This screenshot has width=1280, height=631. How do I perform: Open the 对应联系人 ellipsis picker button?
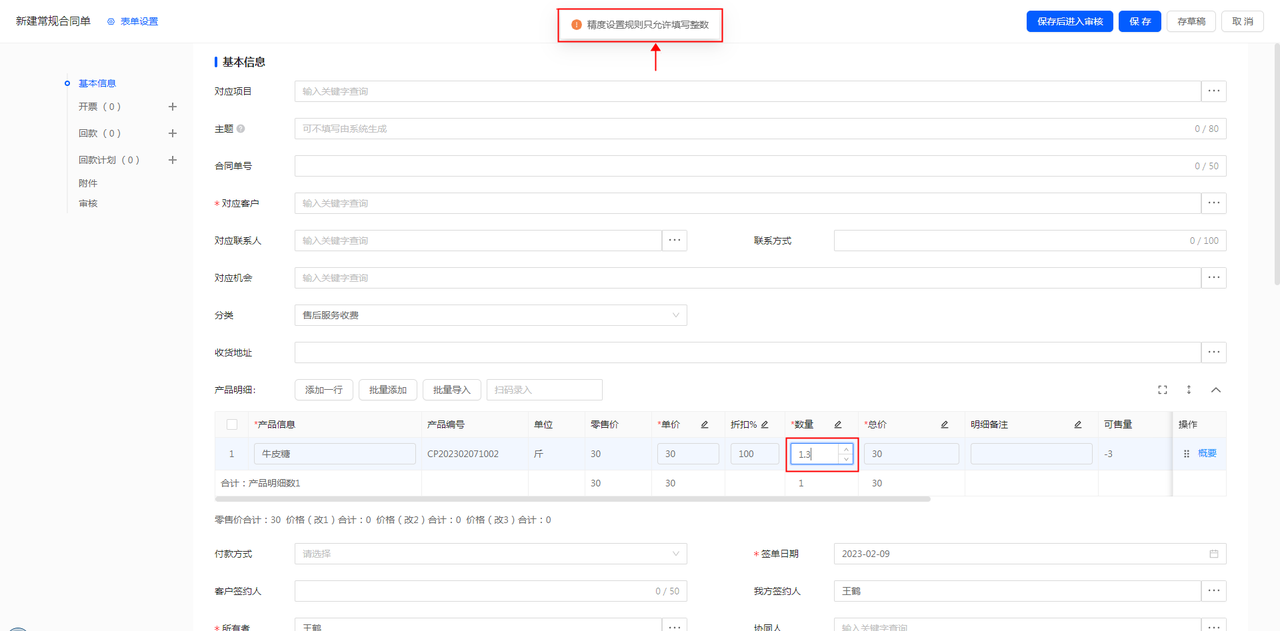pos(675,240)
